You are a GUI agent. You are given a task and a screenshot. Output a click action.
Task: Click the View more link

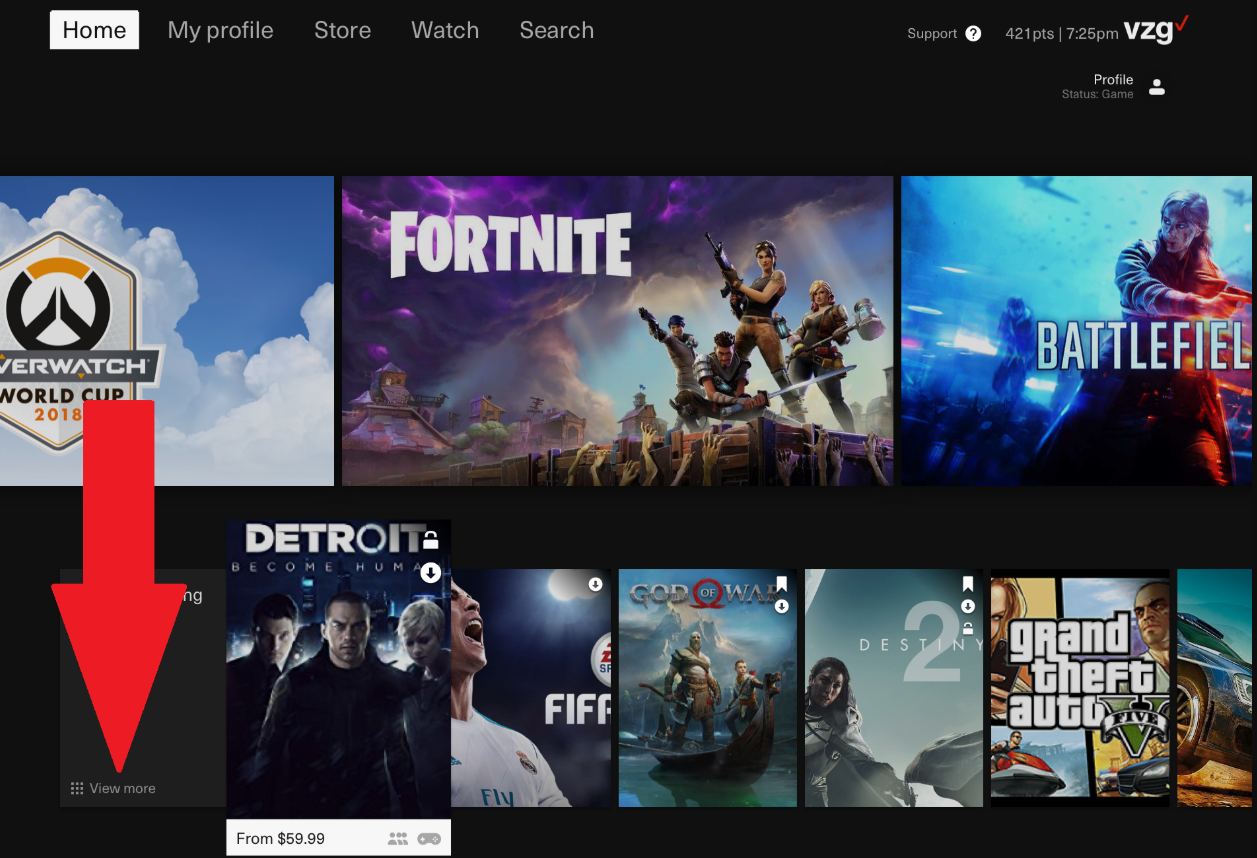click(122, 789)
